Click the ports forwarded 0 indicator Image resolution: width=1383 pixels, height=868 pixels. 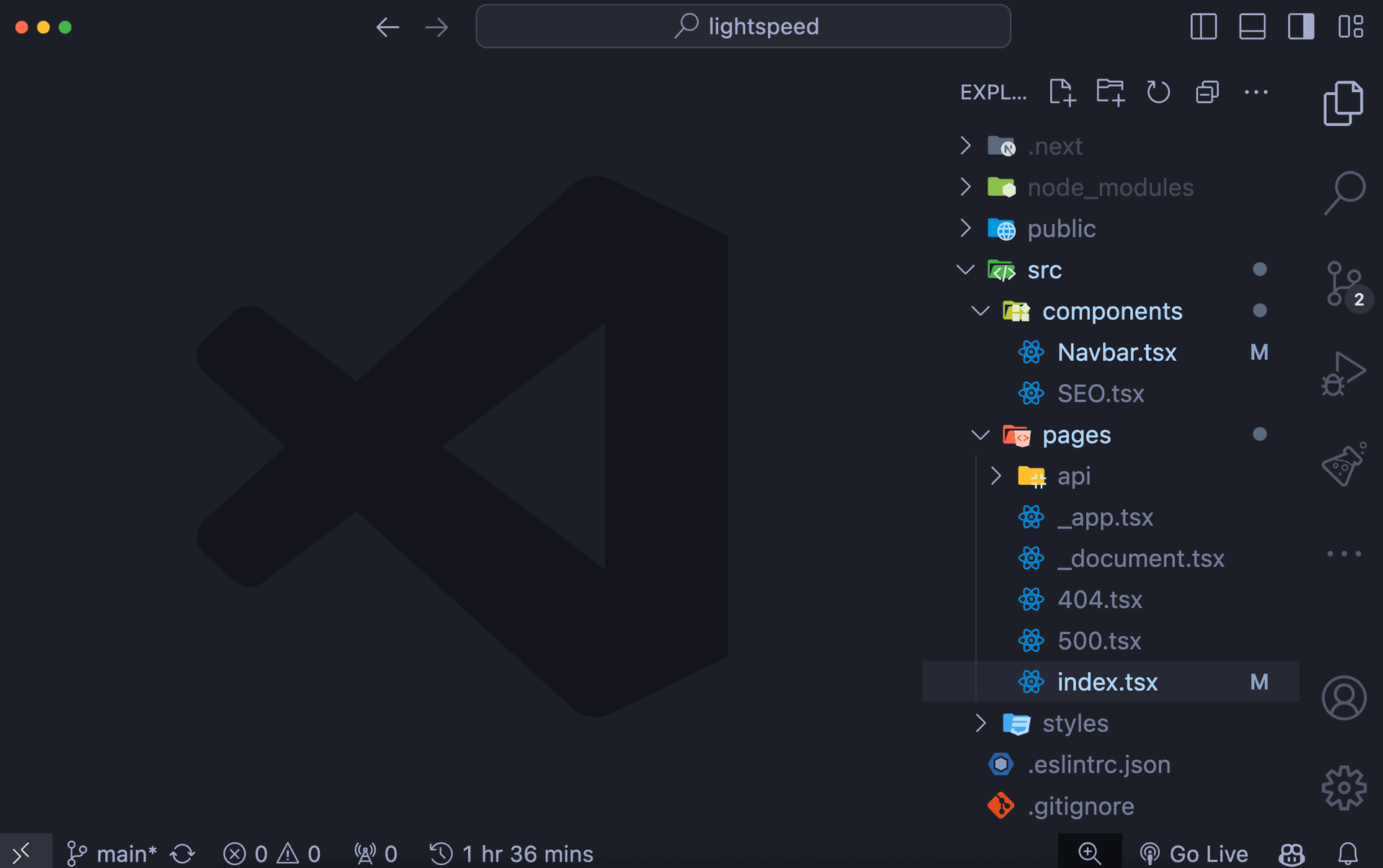375,854
